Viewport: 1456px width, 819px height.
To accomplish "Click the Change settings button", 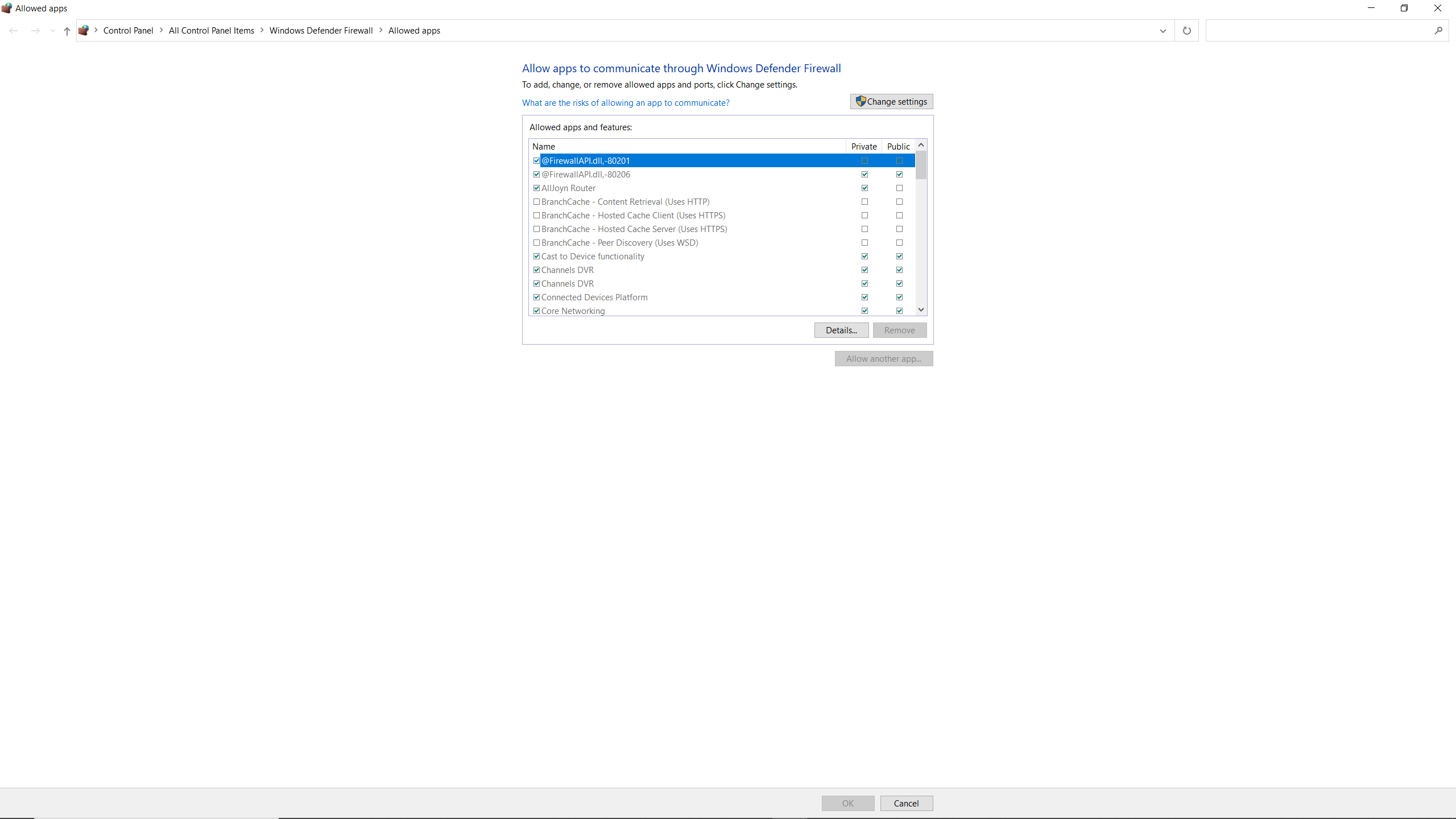I will point(891,102).
